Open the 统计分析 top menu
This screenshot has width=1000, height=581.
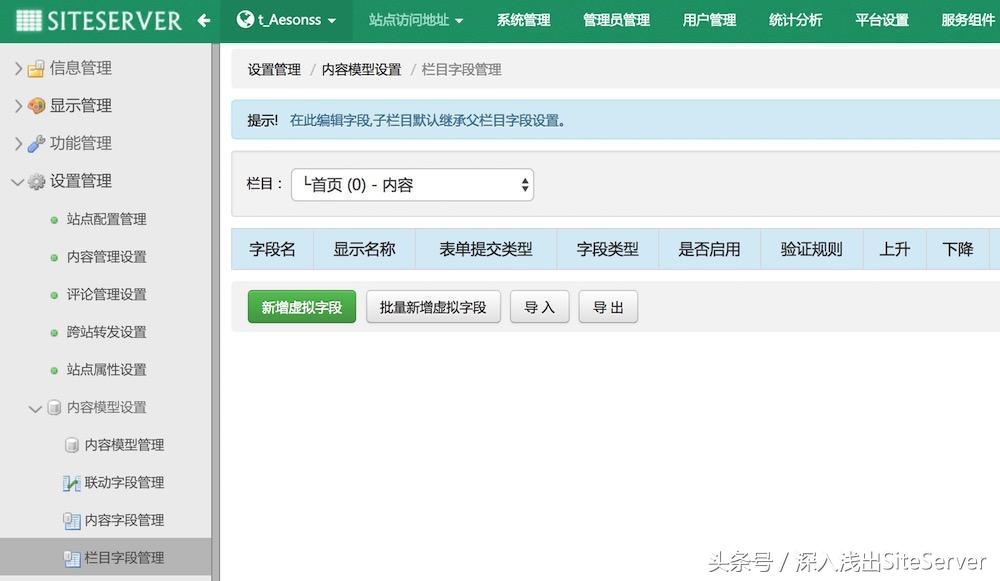click(795, 20)
